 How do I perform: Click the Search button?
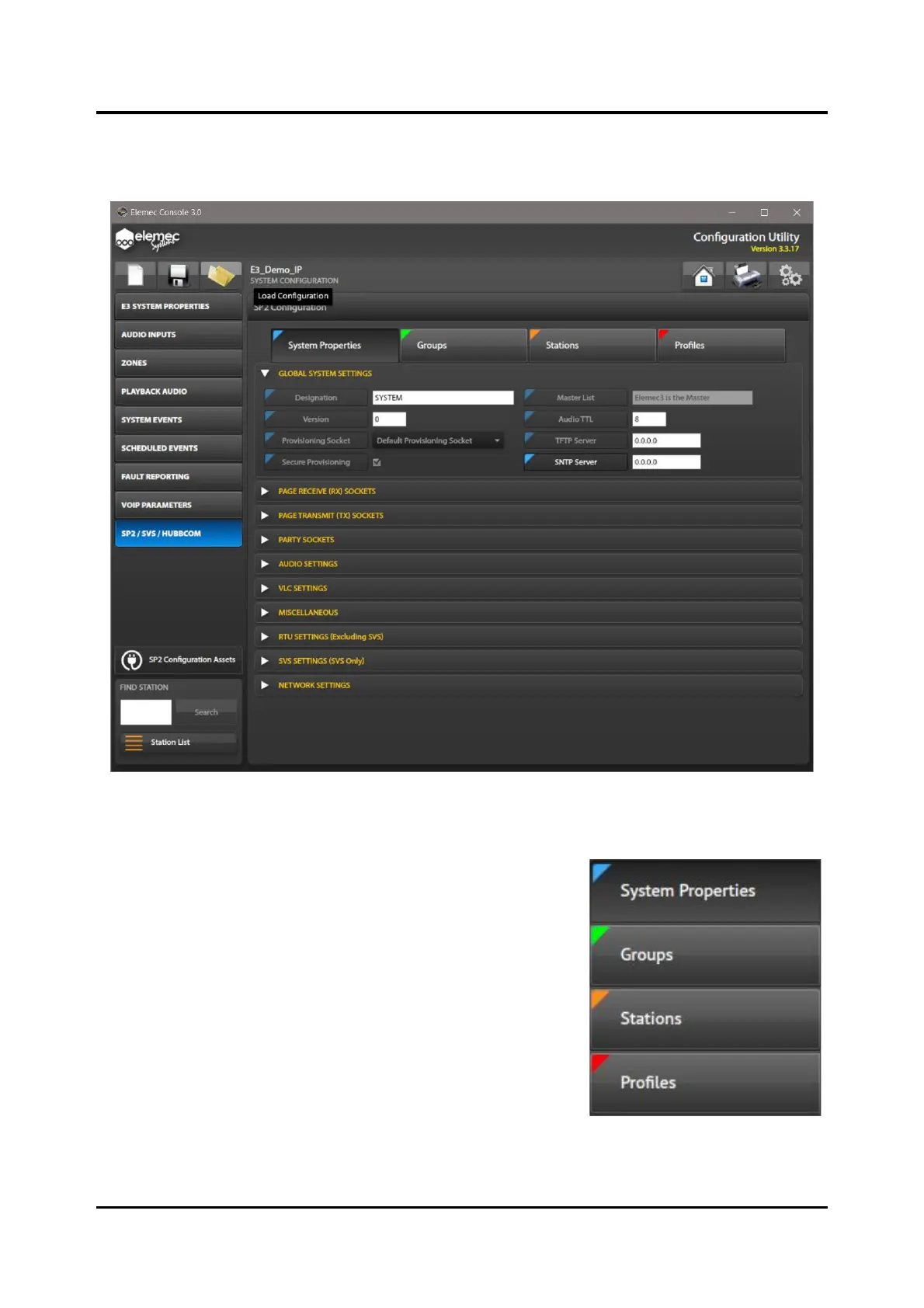(206, 712)
